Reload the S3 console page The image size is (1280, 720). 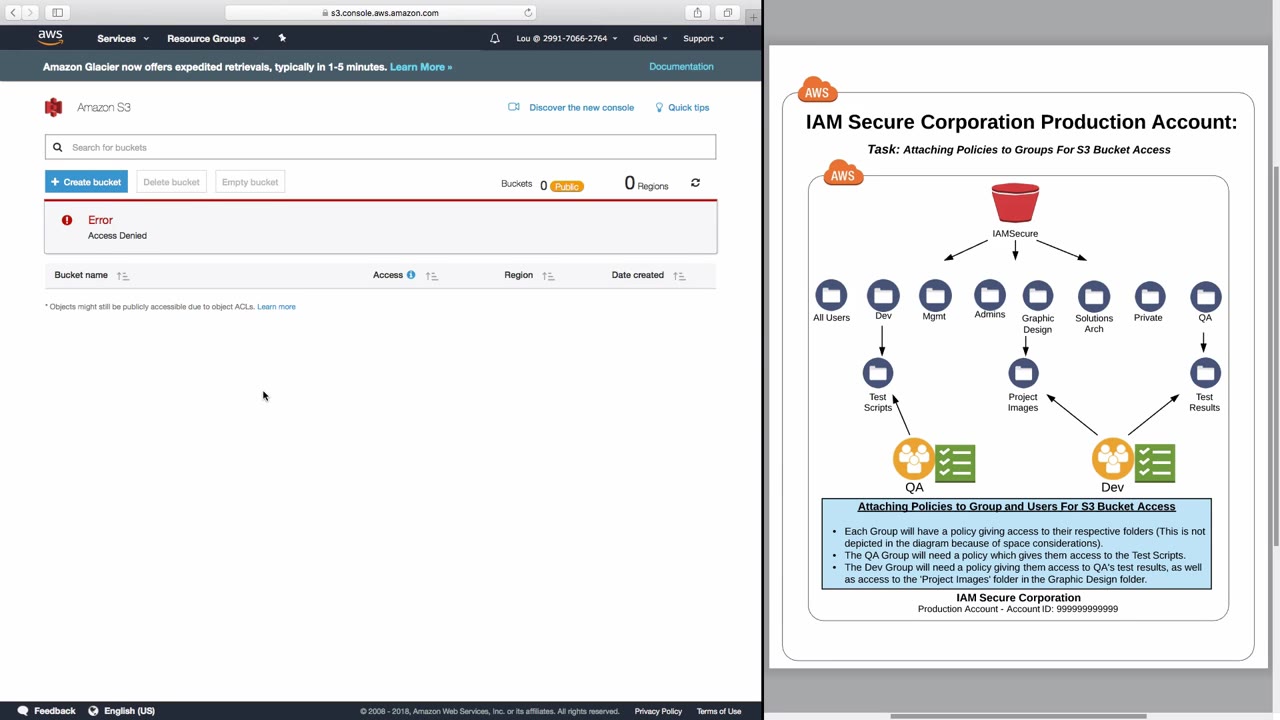pos(528,13)
